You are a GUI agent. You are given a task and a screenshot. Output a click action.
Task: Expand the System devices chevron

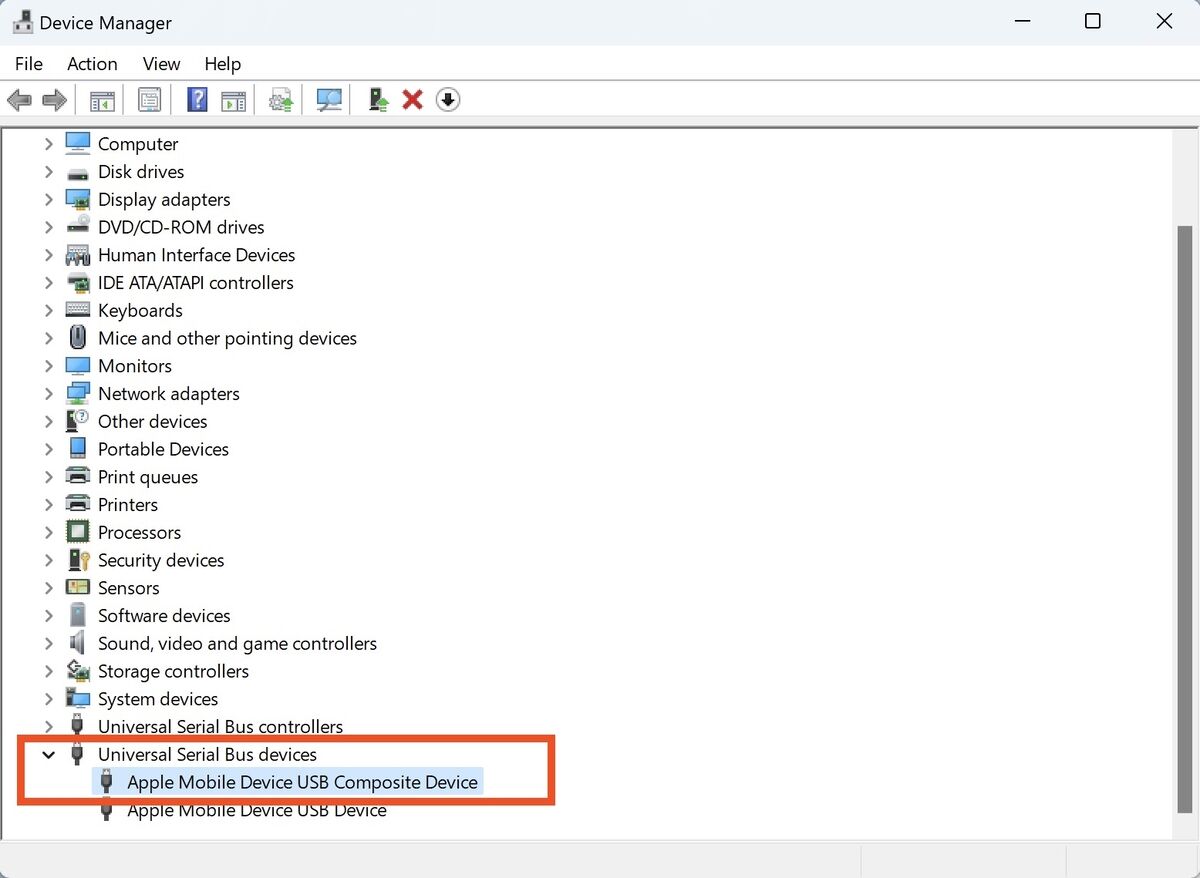click(x=48, y=699)
